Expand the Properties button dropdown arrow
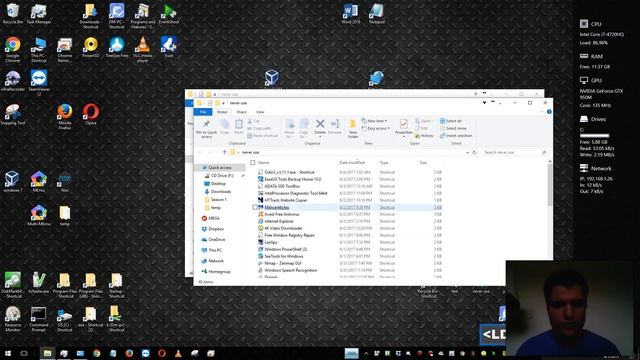 pos(404,136)
